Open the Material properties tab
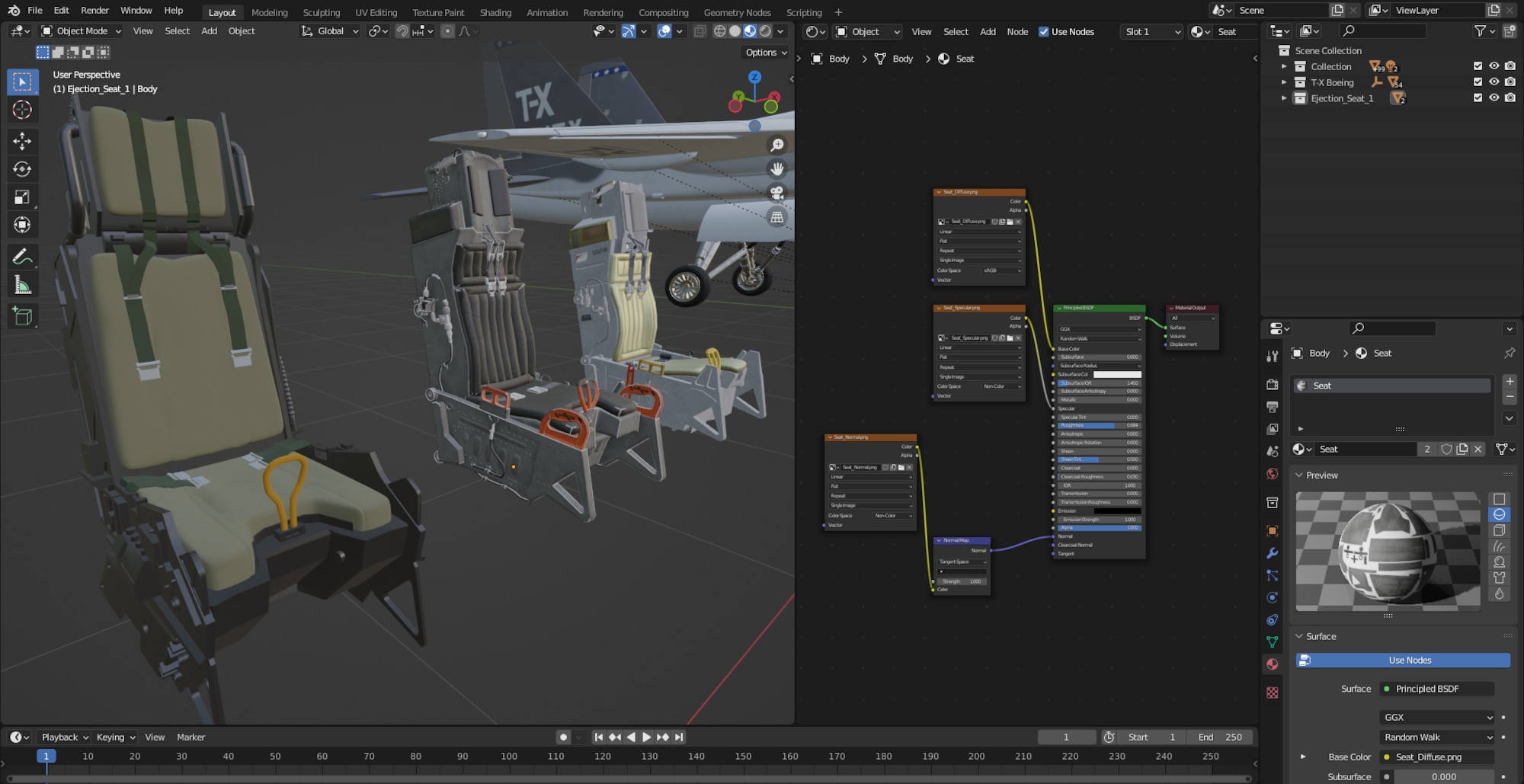Image resolution: width=1524 pixels, height=784 pixels. click(x=1272, y=664)
